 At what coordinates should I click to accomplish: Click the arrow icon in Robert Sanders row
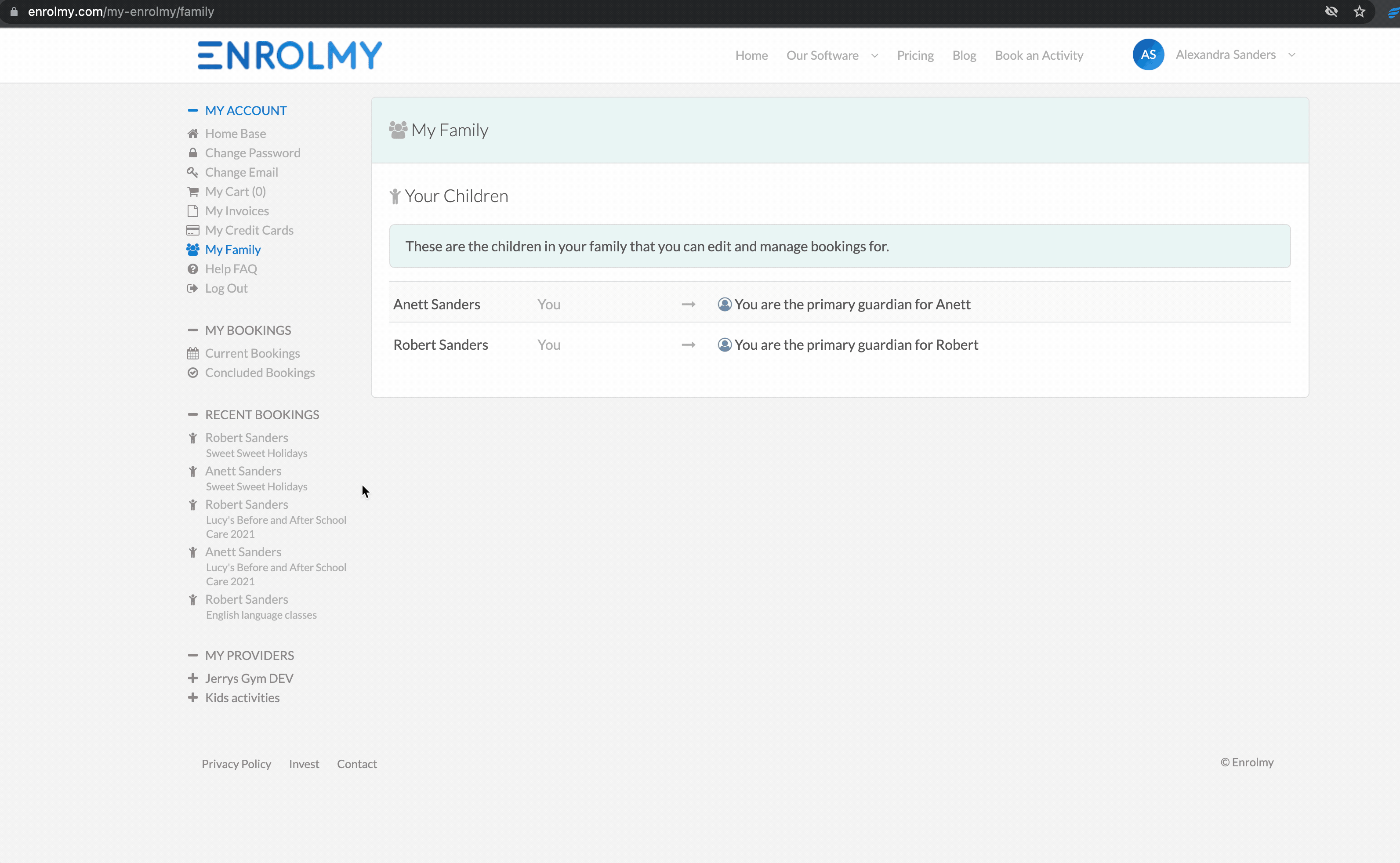(688, 345)
